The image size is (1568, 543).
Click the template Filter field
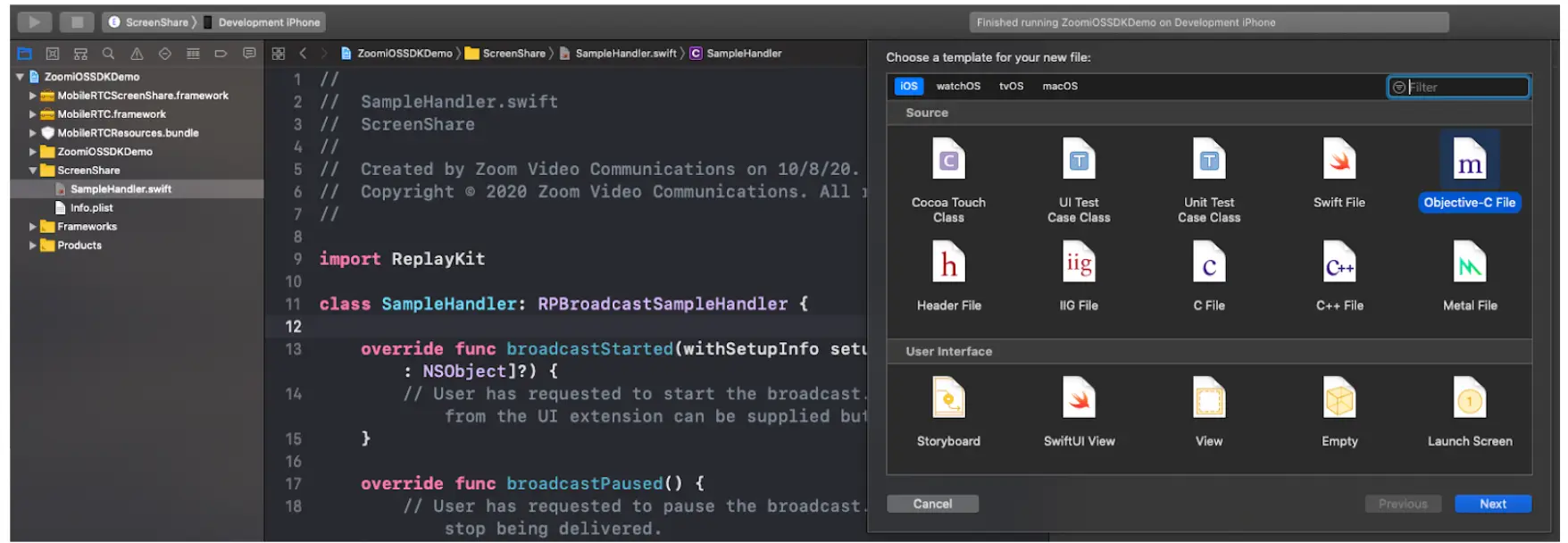1464,88
